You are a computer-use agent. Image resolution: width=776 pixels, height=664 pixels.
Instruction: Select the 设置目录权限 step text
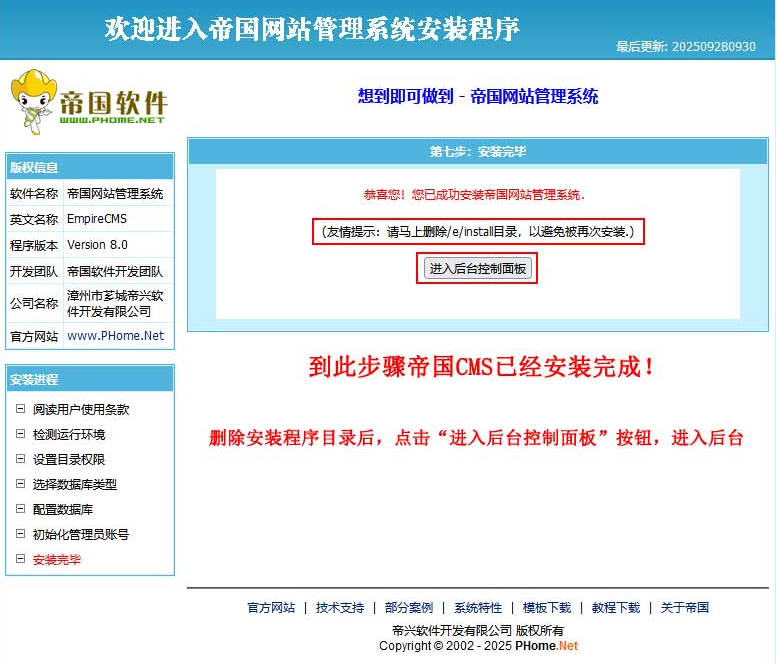tap(69, 460)
